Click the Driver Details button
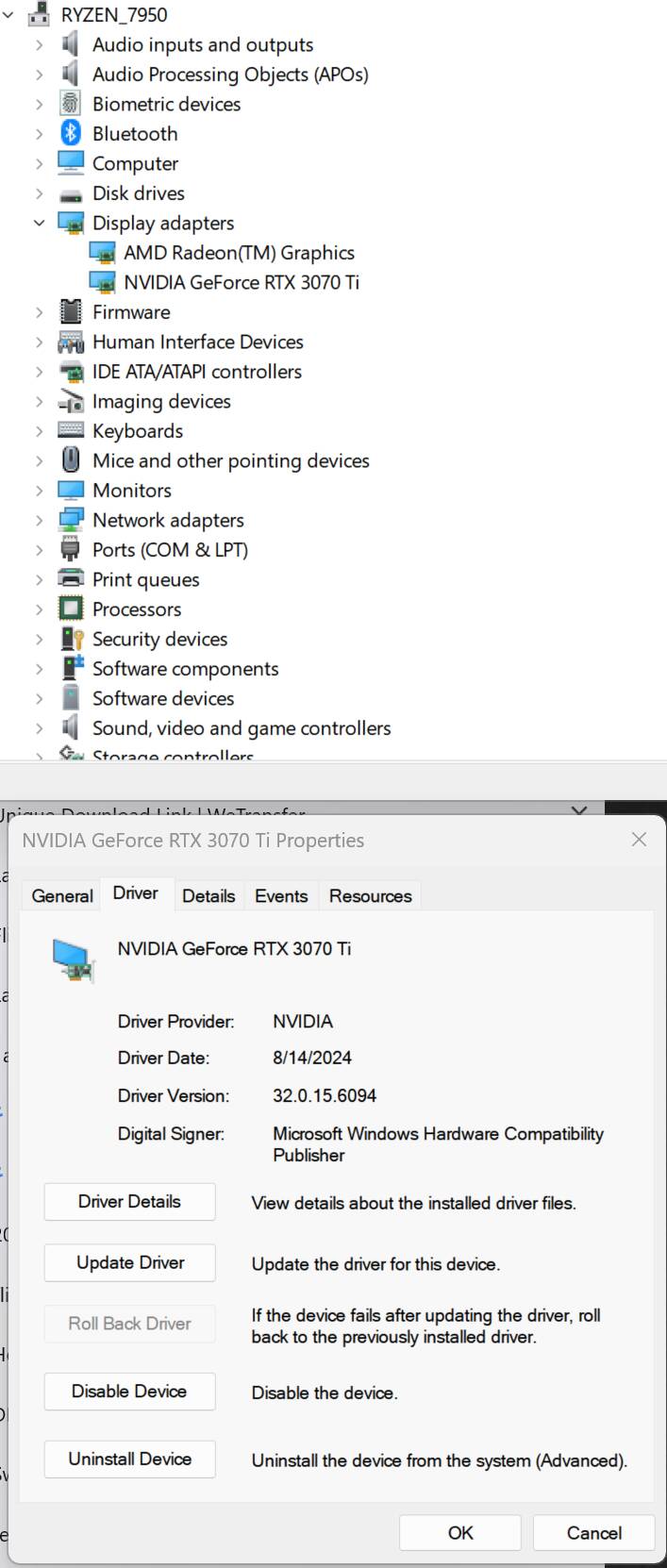Viewport: 667px width, 1568px height. [129, 1201]
